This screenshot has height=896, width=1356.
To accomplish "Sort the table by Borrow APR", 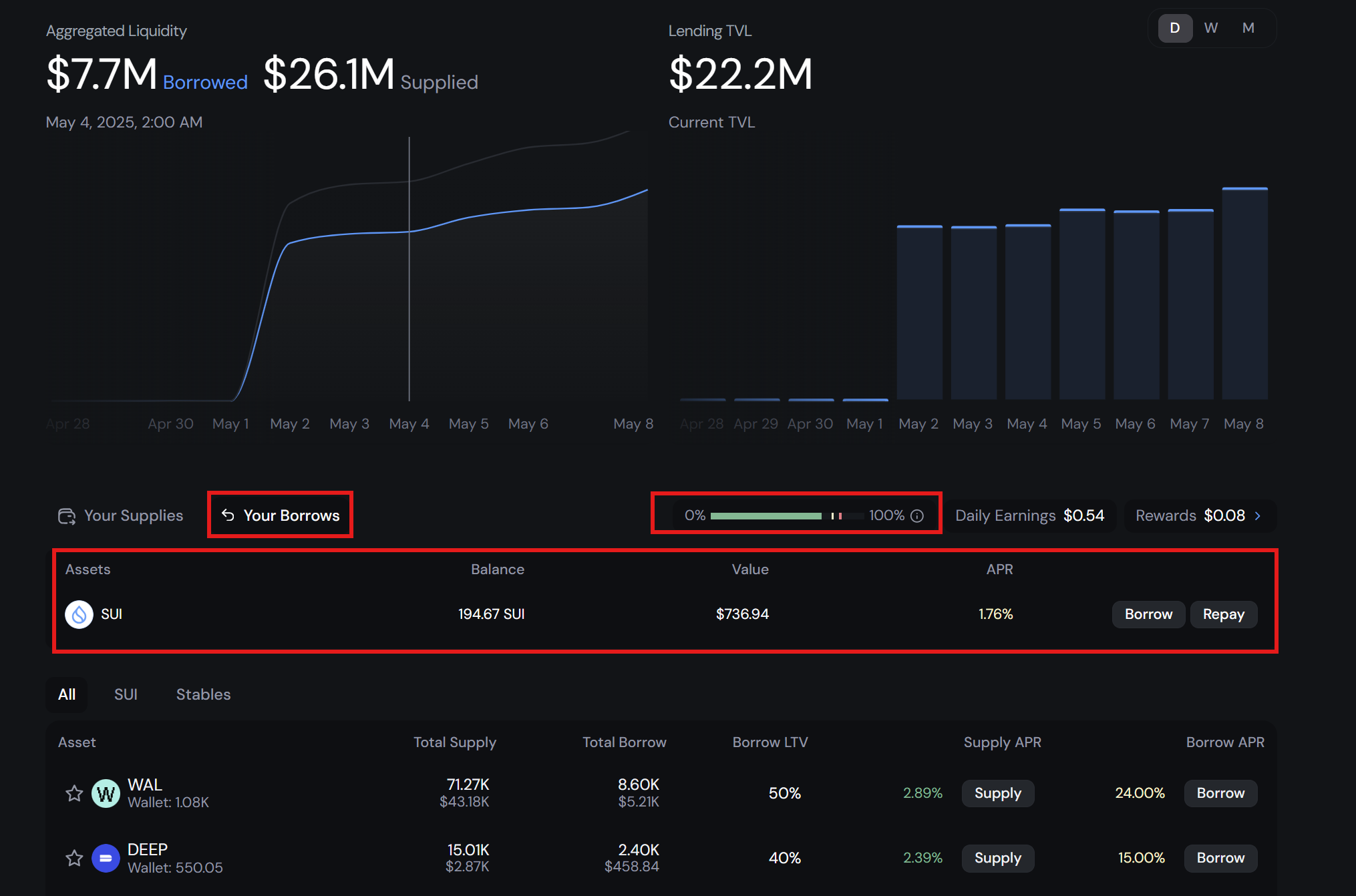I will pos(1224,742).
